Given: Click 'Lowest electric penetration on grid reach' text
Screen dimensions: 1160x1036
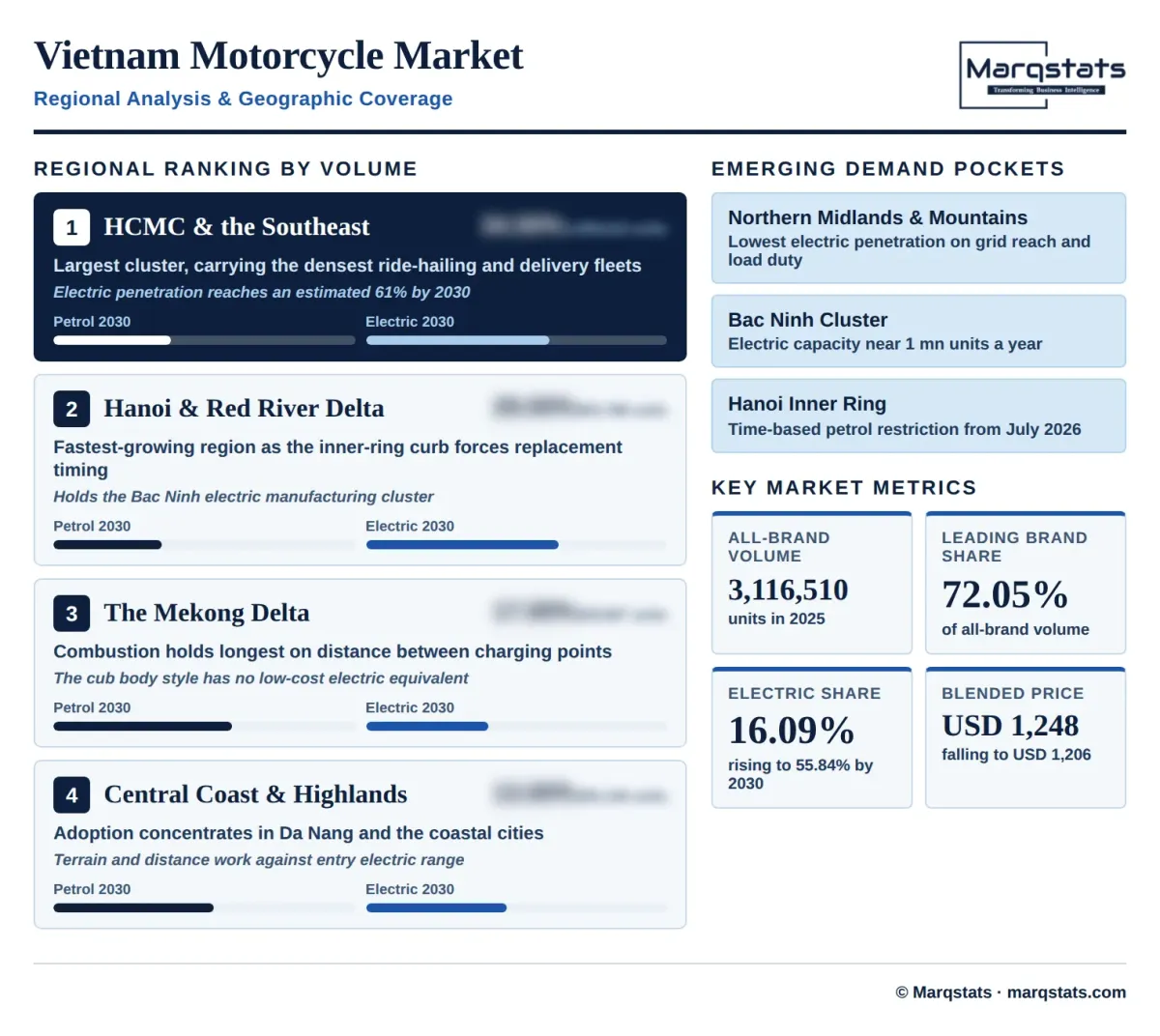Looking at the screenshot, I should pyautogui.click(x=910, y=250).
